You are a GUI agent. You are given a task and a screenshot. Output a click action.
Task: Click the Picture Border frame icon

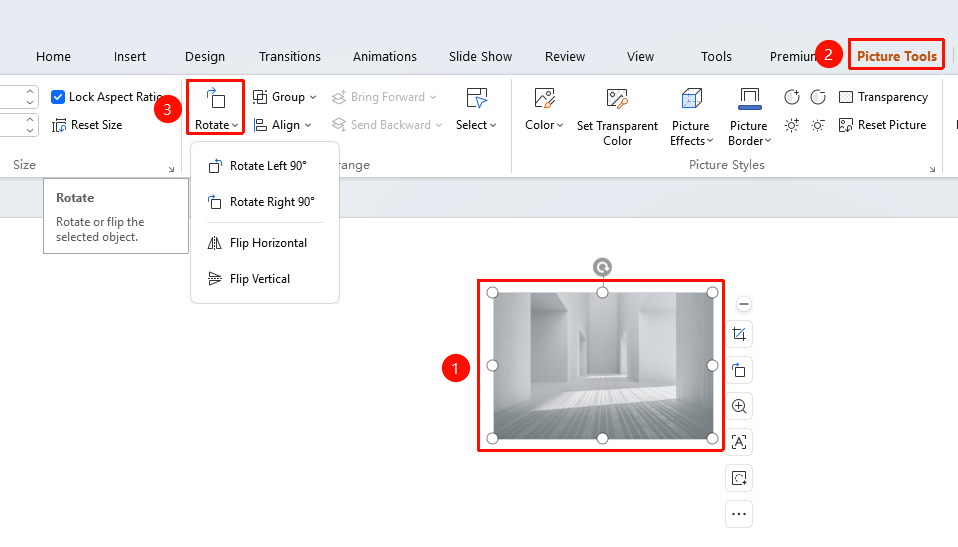[750, 98]
